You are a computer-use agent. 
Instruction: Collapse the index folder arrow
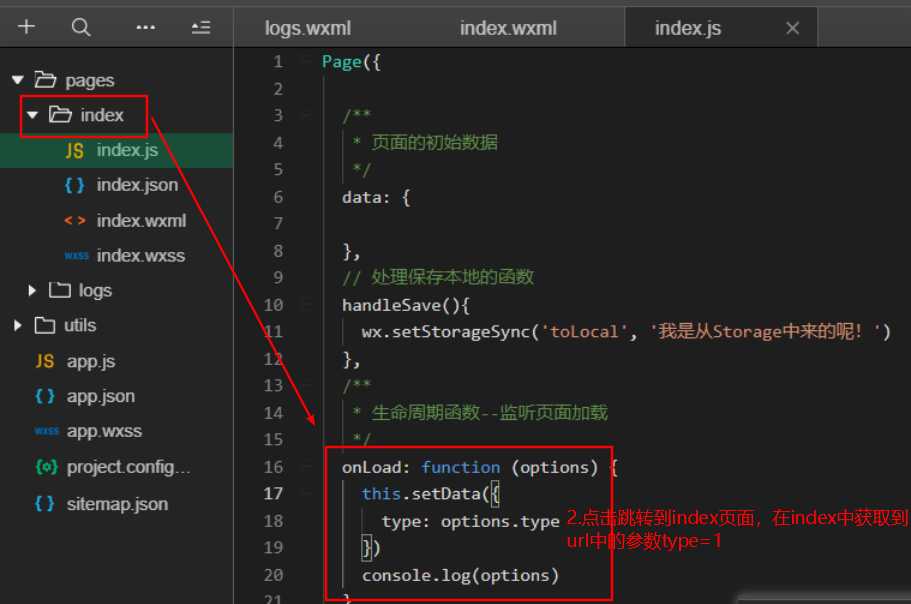pos(33,115)
